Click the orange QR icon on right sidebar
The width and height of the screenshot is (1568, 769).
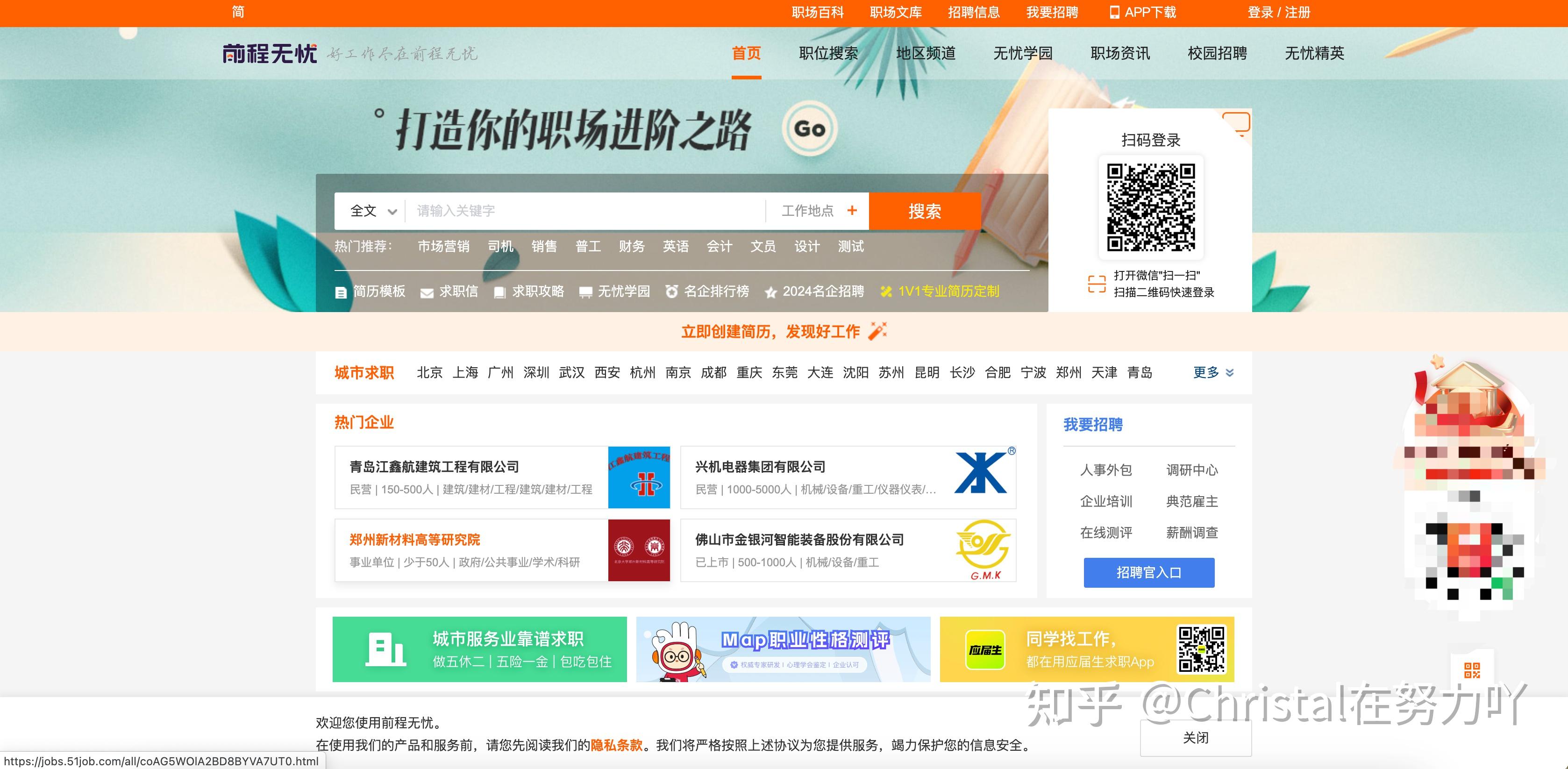pyautogui.click(x=1472, y=670)
